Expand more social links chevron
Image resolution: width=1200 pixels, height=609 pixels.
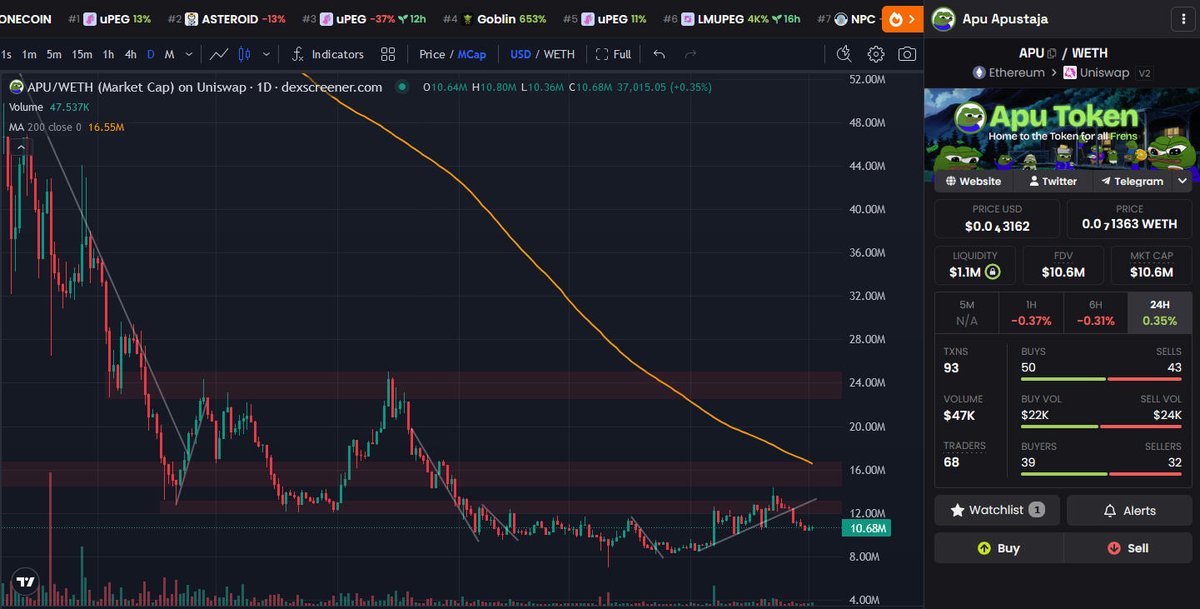tap(1182, 181)
